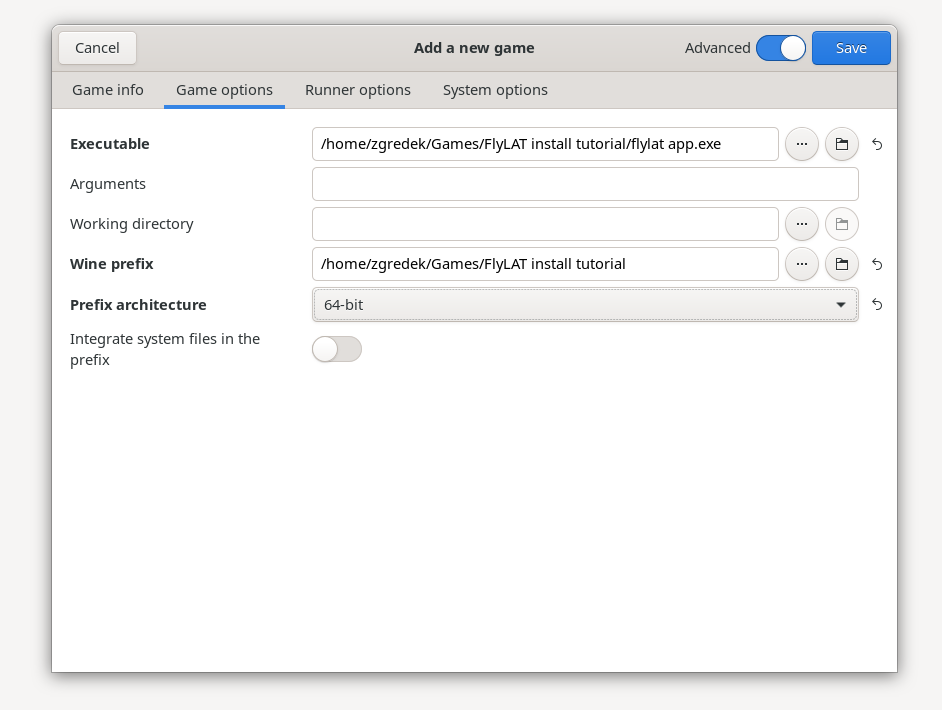
Task: Reset the Prefix architecture to default
Action: coord(877,304)
